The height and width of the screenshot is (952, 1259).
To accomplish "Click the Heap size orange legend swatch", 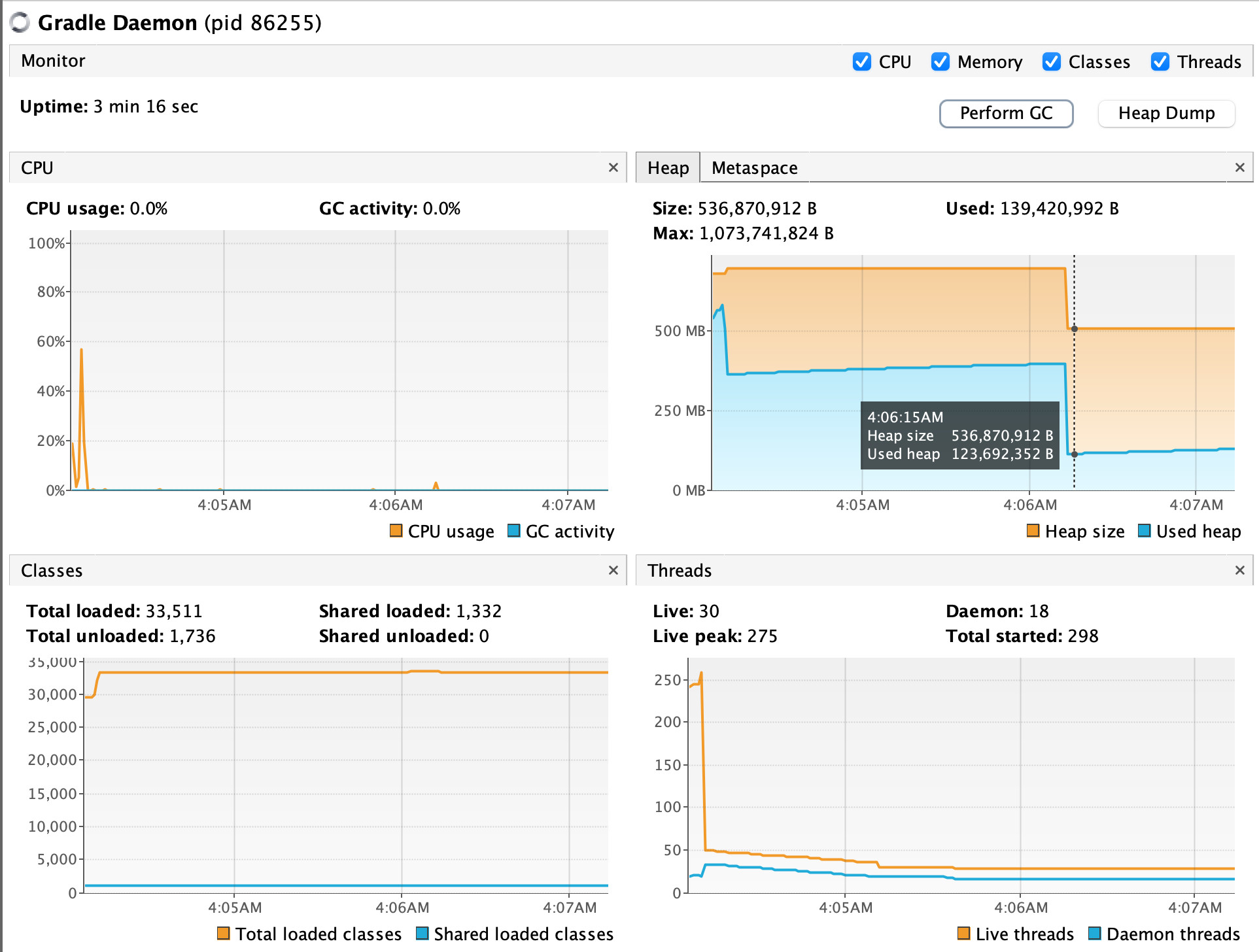I will point(1033,530).
